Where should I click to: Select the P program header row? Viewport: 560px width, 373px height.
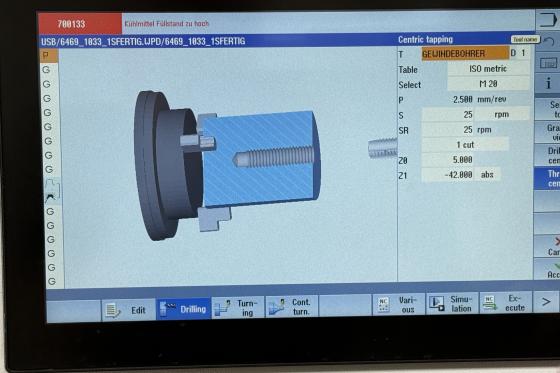click(x=49, y=56)
